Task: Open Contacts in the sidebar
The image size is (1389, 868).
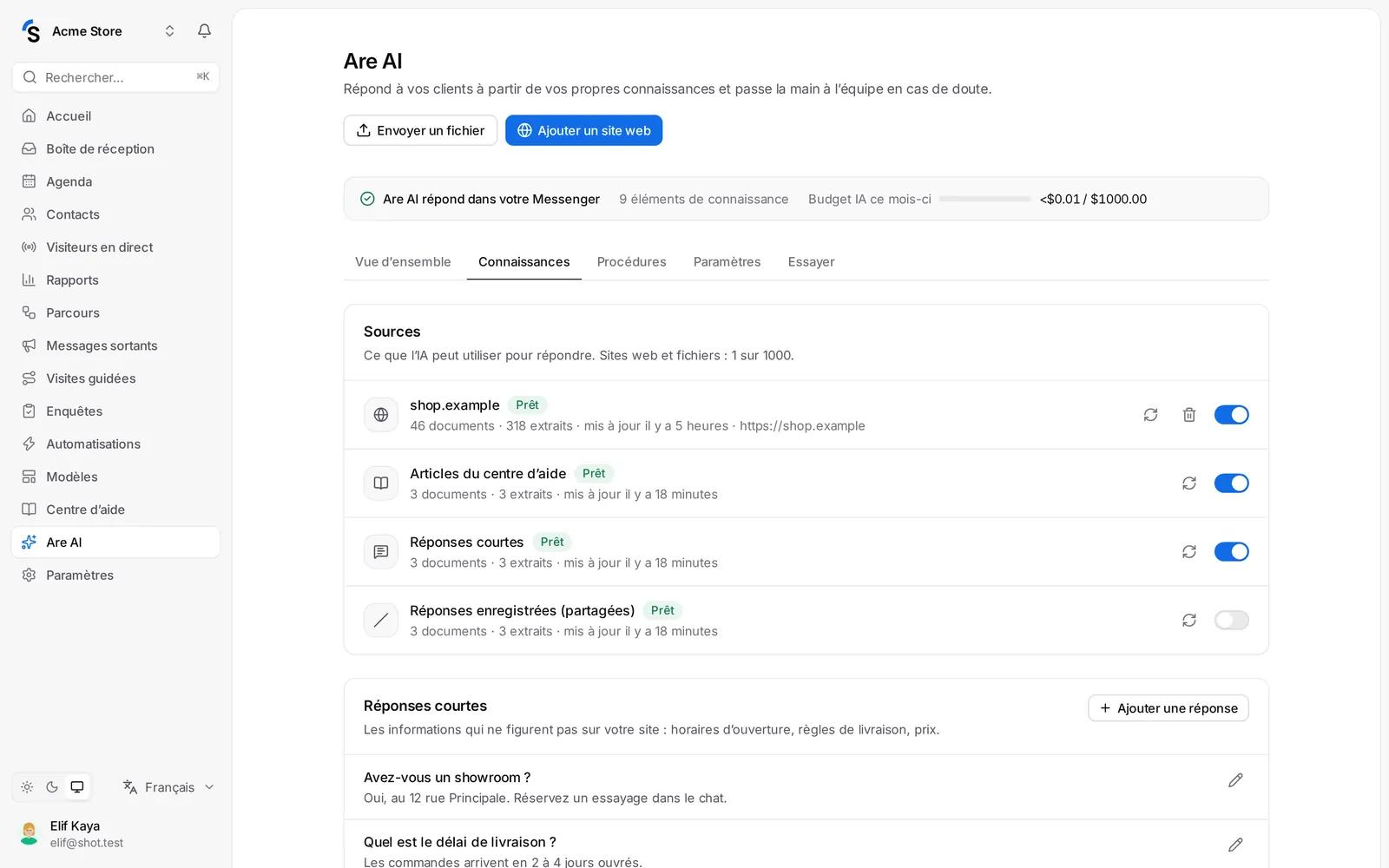Action: (115, 214)
